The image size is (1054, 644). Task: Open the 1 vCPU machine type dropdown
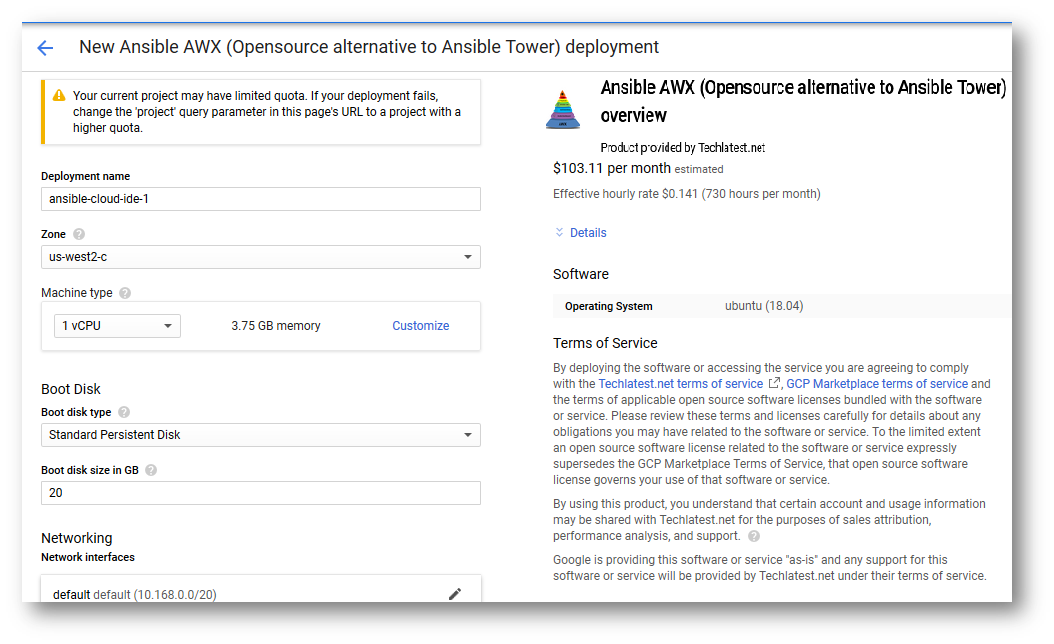click(x=117, y=325)
